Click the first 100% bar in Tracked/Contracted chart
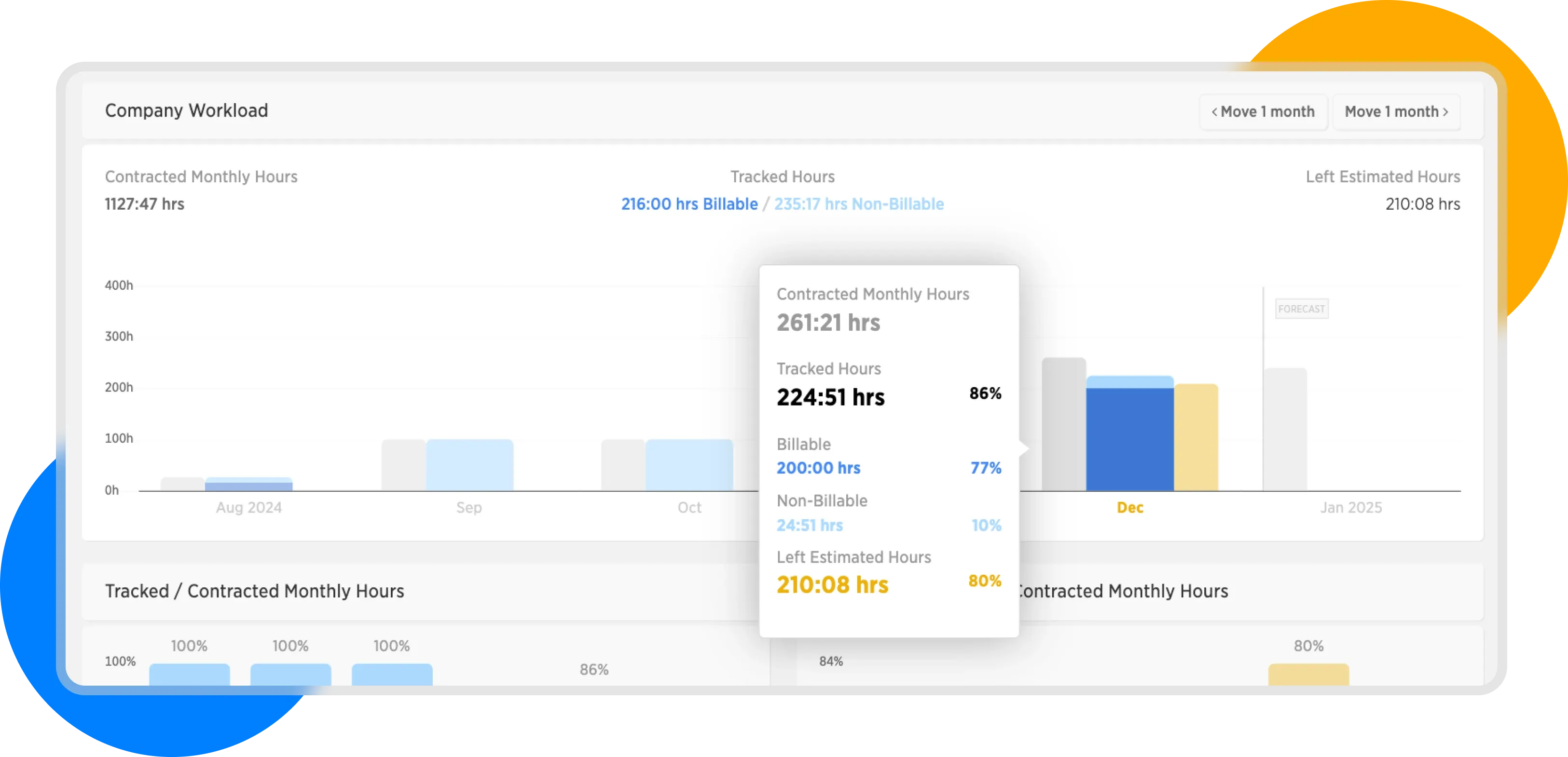Viewport: 1568px width, 757px height. click(x=189, y=674)
